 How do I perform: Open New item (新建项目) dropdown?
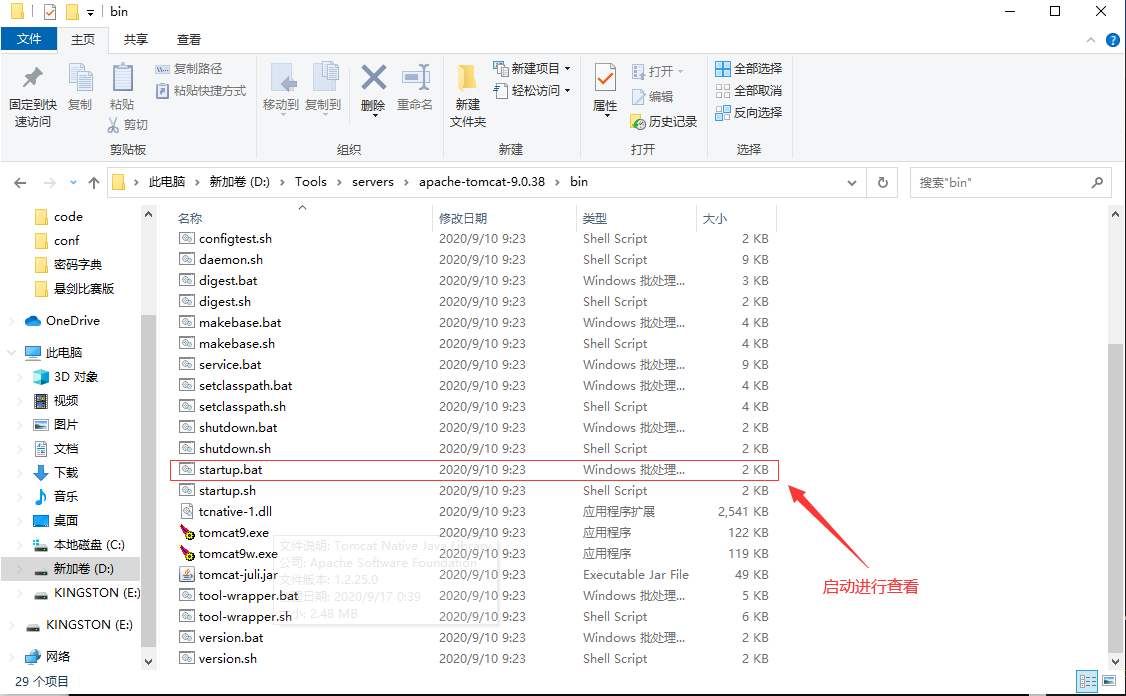point(532,68)
